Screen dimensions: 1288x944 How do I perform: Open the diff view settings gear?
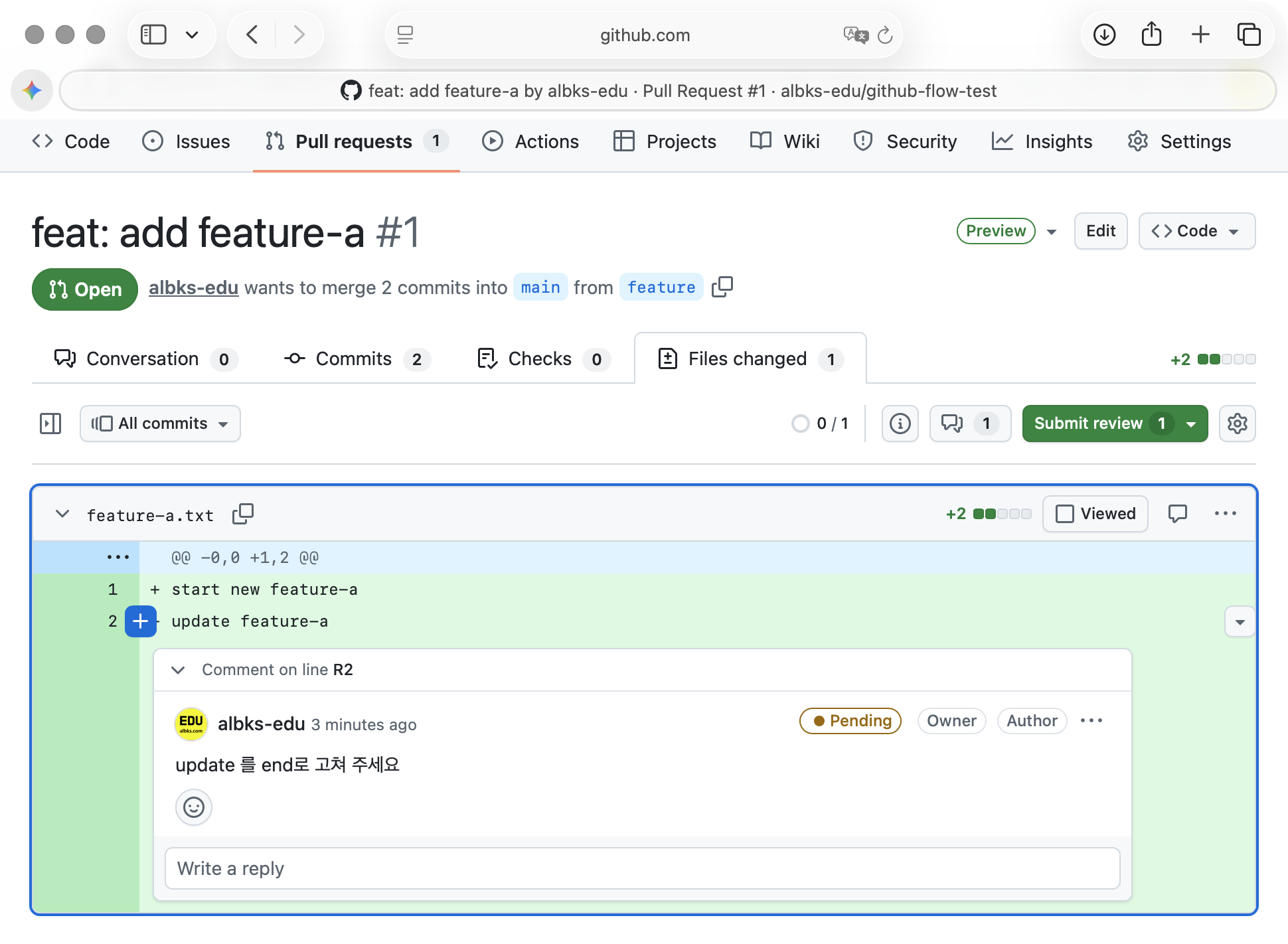[x=1237, y=424]
